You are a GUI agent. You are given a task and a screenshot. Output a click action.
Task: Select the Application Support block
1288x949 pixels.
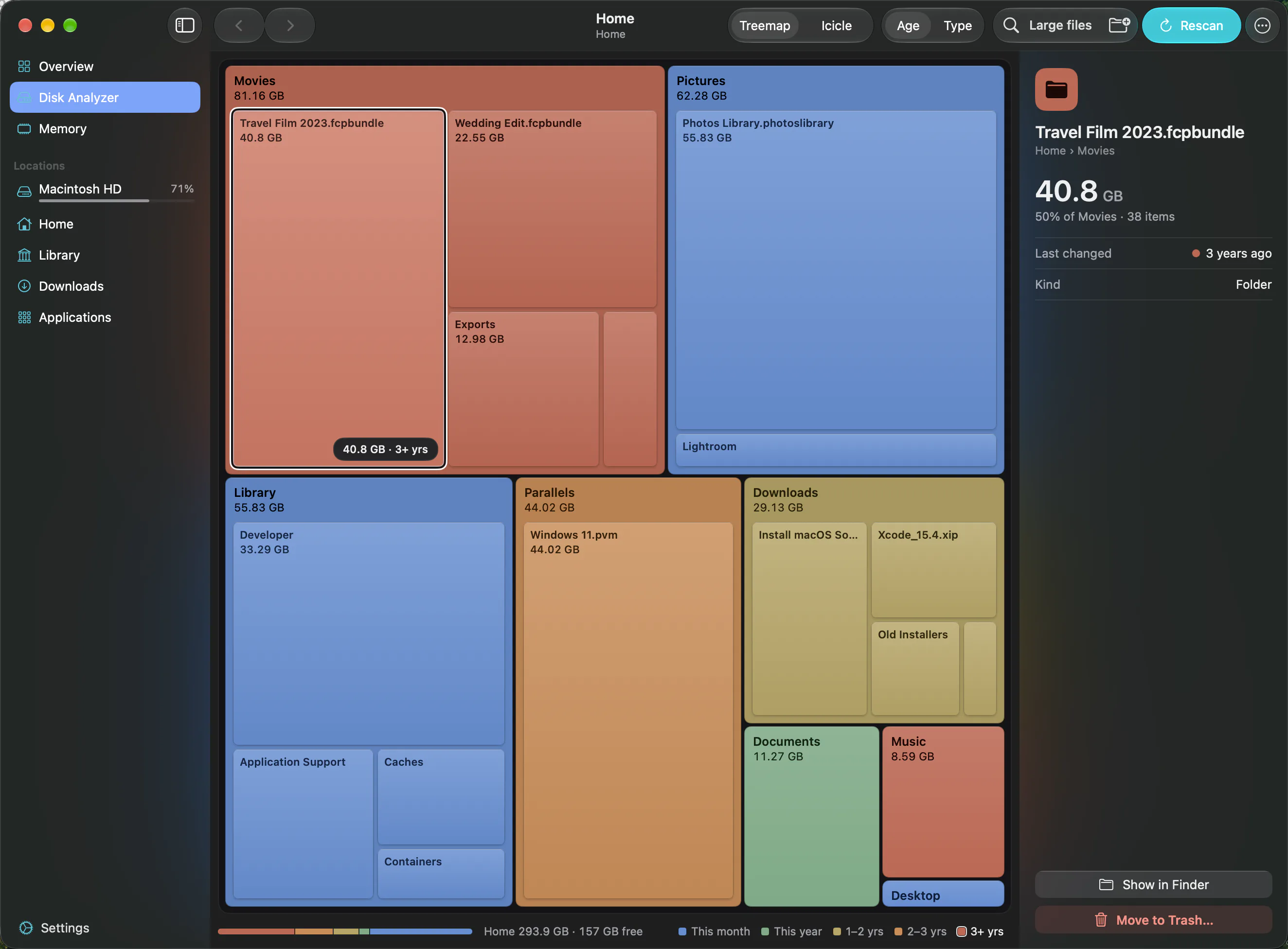pos(303,824)
